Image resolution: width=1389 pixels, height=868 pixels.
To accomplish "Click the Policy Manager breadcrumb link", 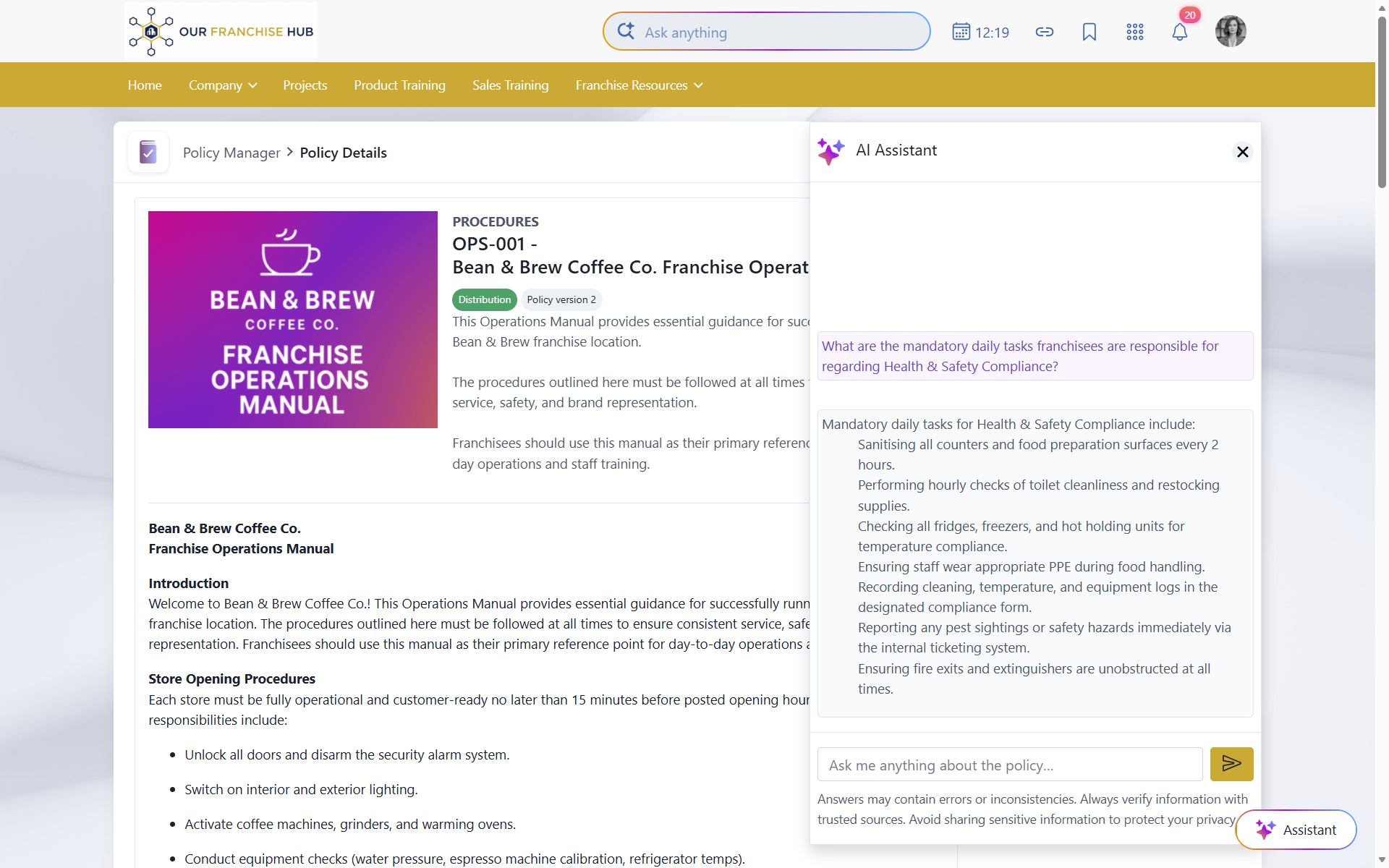I will 231,153.
